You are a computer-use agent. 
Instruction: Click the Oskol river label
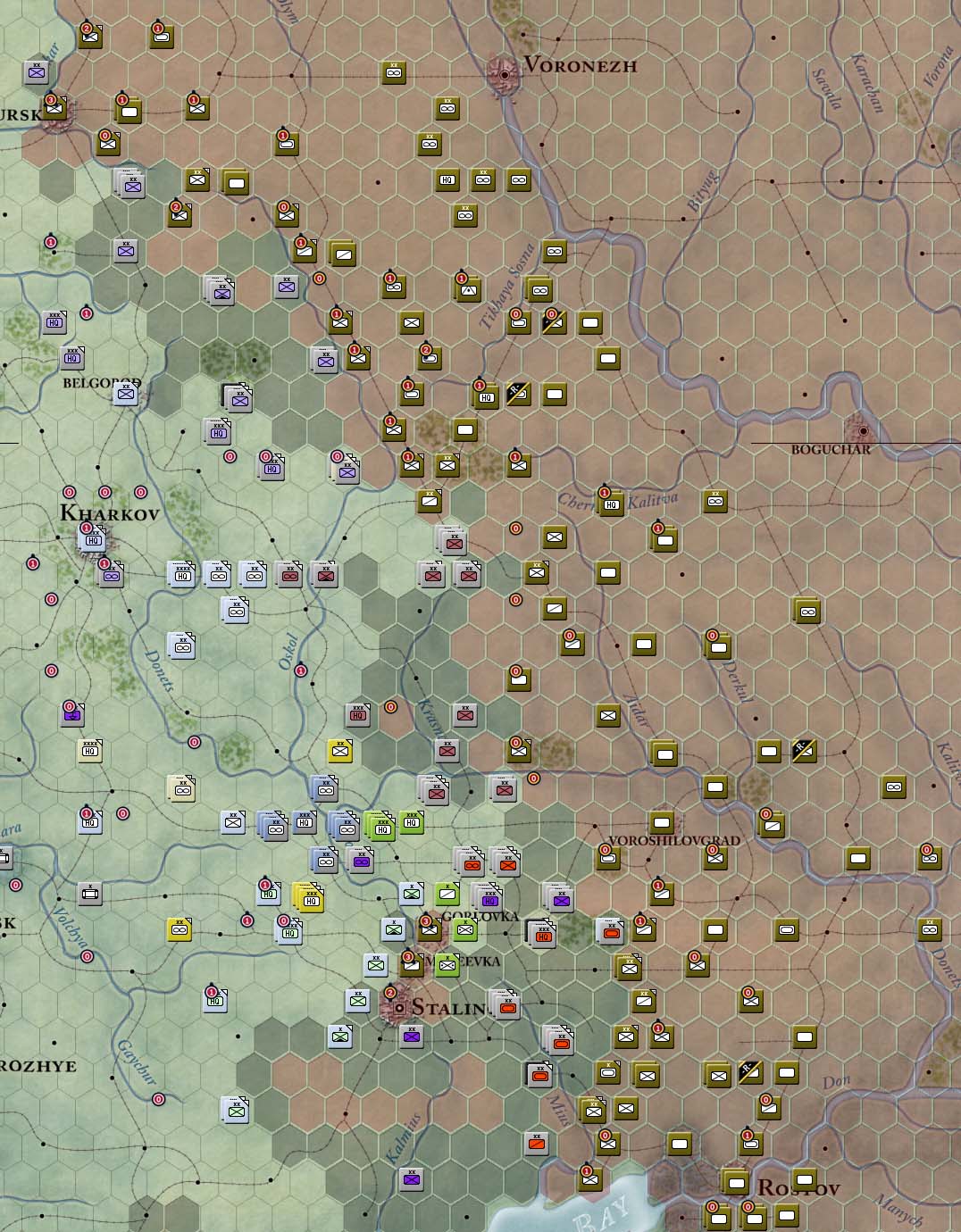coord(288,653)
